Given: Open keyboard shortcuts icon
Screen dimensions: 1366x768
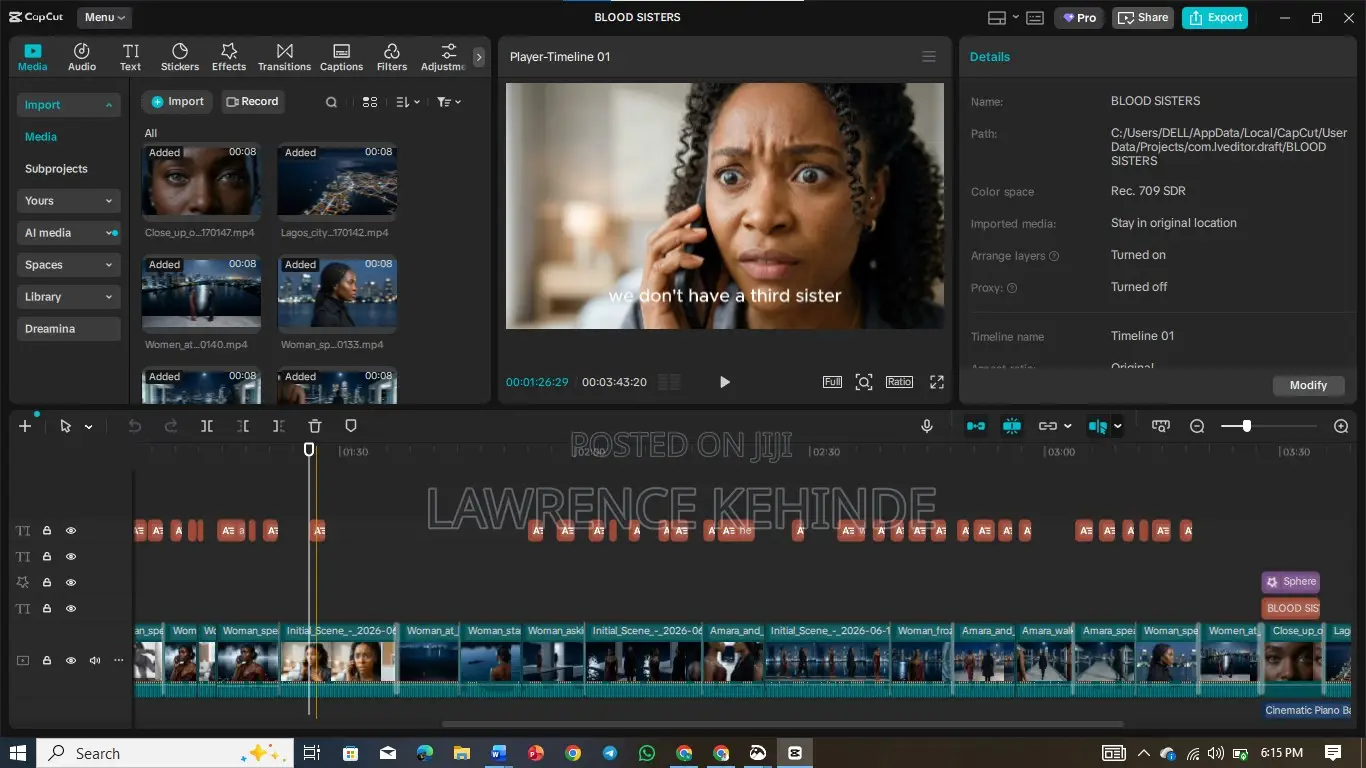Looking at the screenshot, I should [1035, 17].
